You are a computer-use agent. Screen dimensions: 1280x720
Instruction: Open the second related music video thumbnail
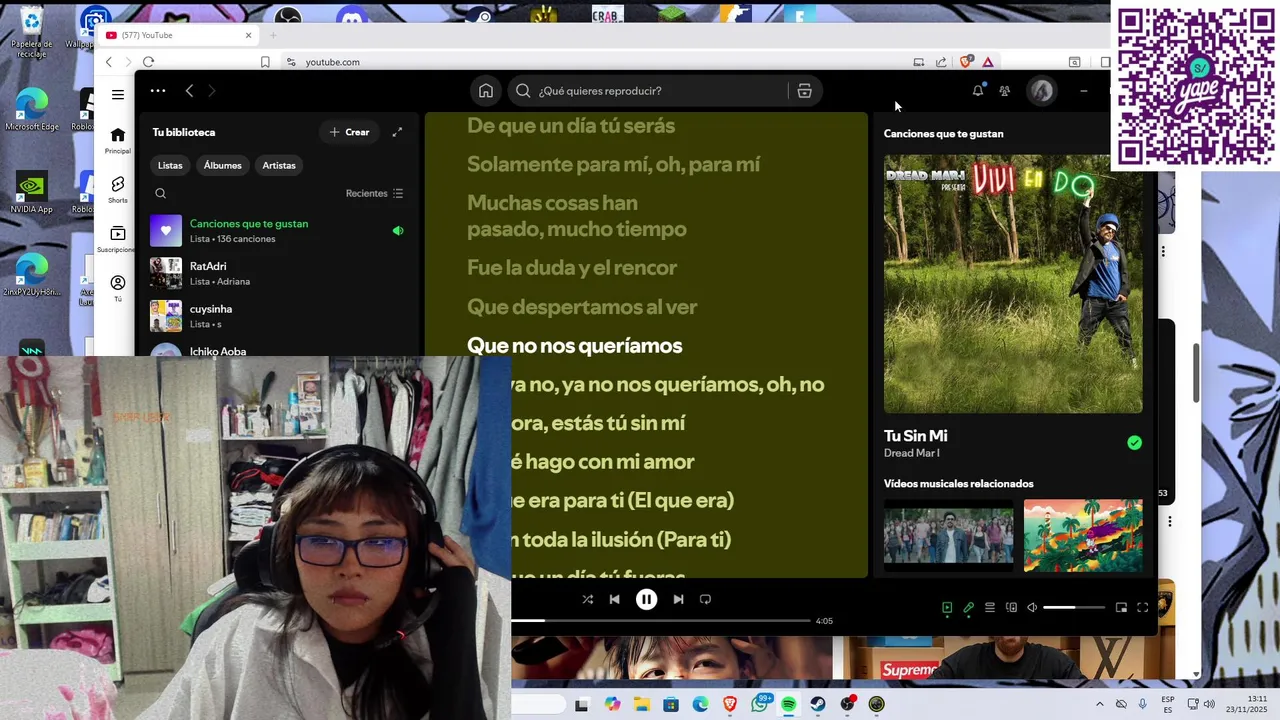point(1083,535)
